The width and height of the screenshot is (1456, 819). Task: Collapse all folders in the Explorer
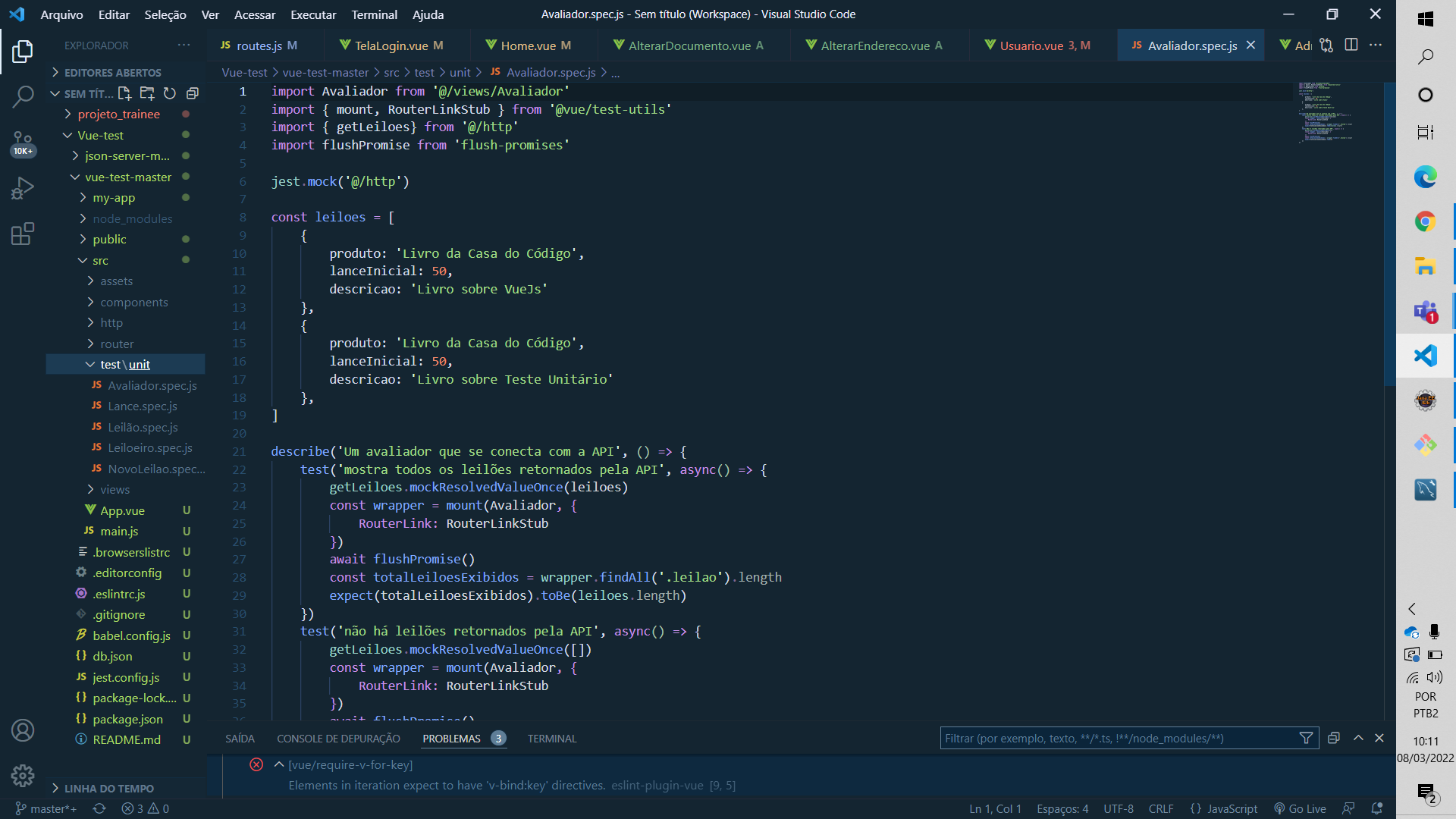point(192,94)
